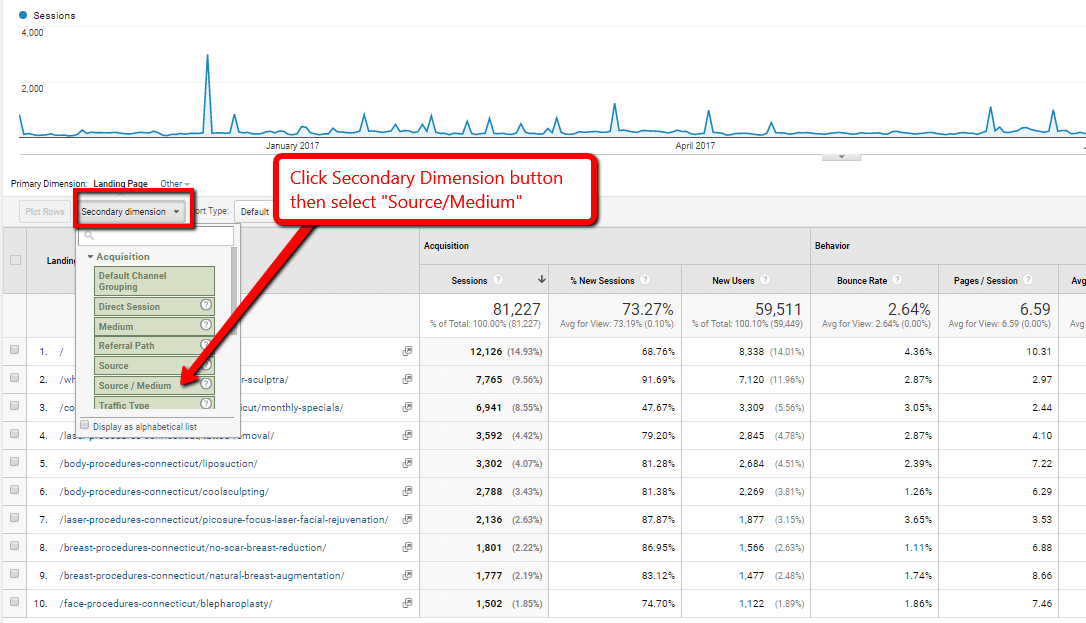Check the select-all checkbox in table header
This screenshot has width=1086, height=623.
(15, 260)
